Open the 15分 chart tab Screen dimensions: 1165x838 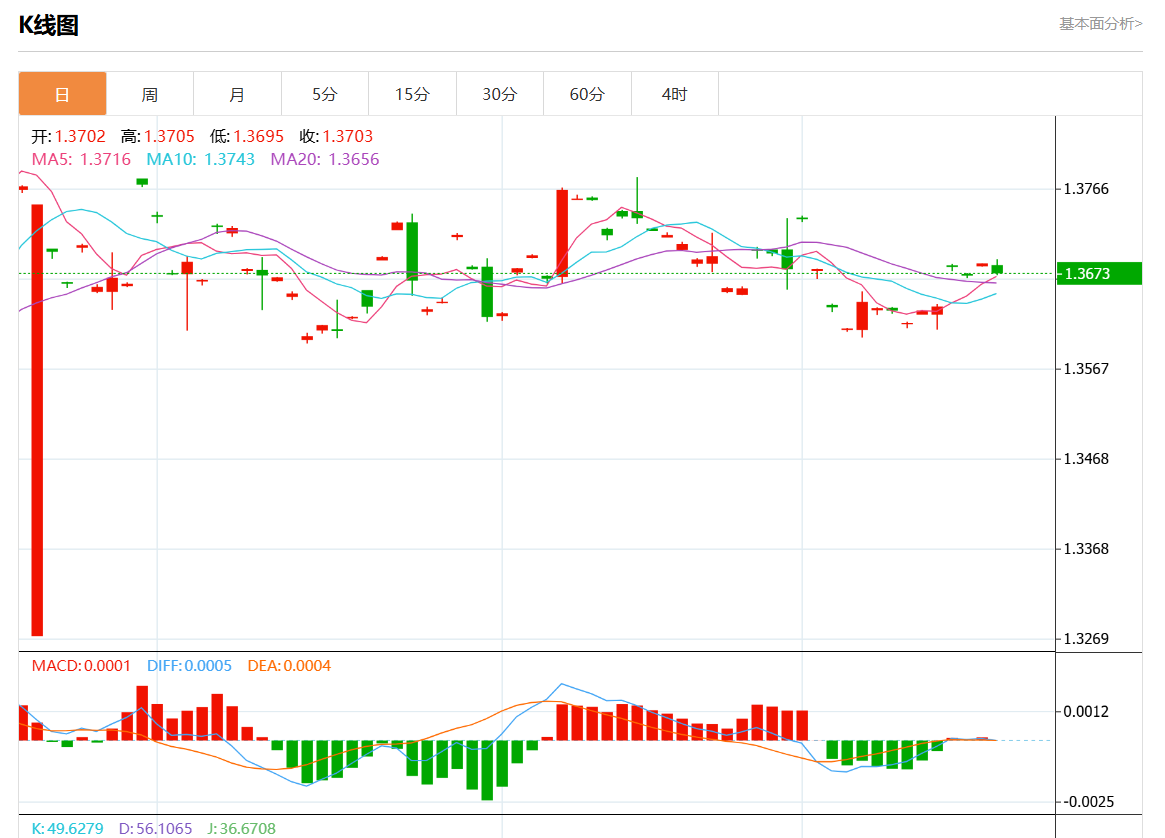click(412, 94)
